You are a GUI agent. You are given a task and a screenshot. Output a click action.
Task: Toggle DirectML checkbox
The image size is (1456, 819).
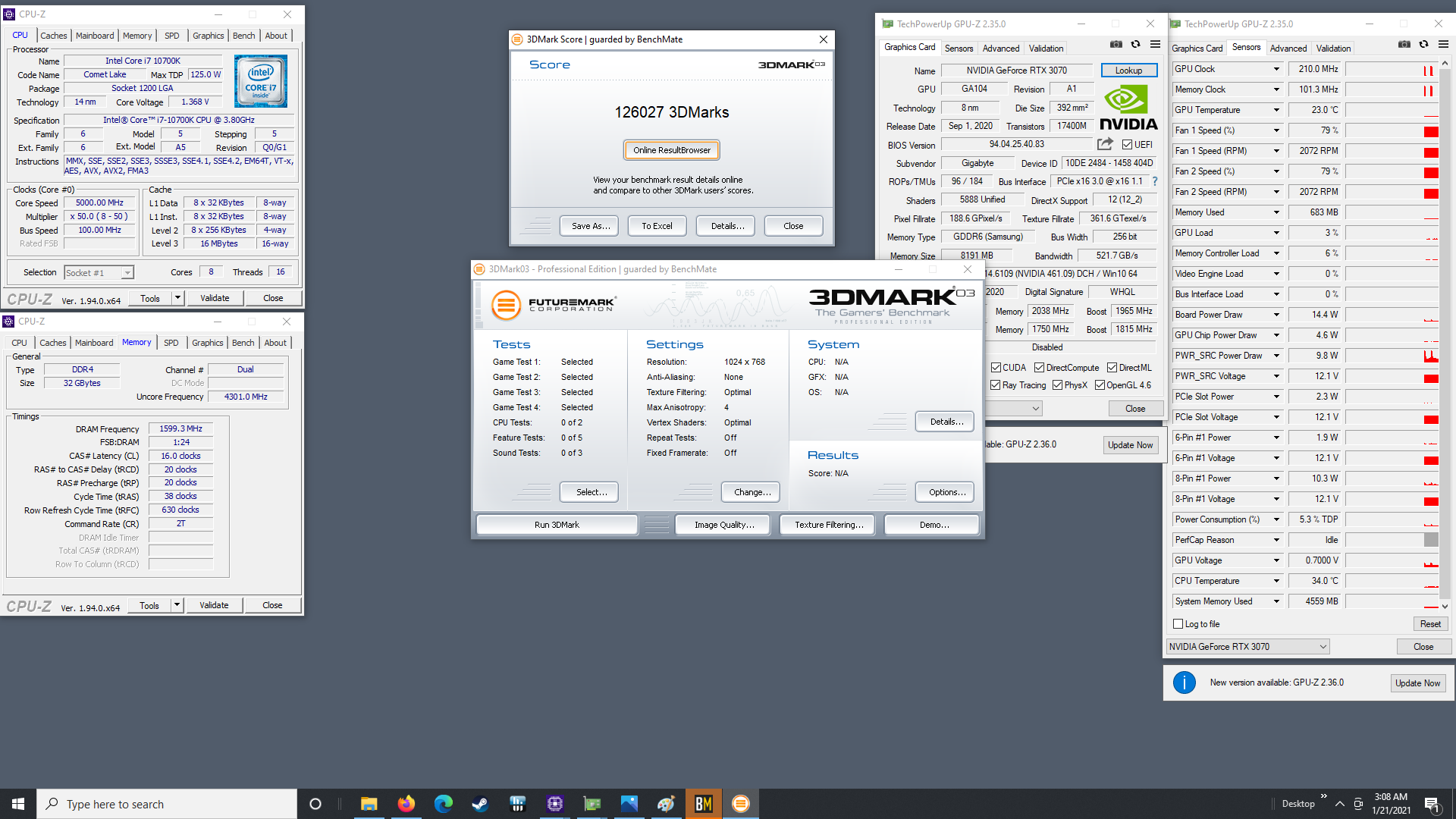coord(1112,368)
